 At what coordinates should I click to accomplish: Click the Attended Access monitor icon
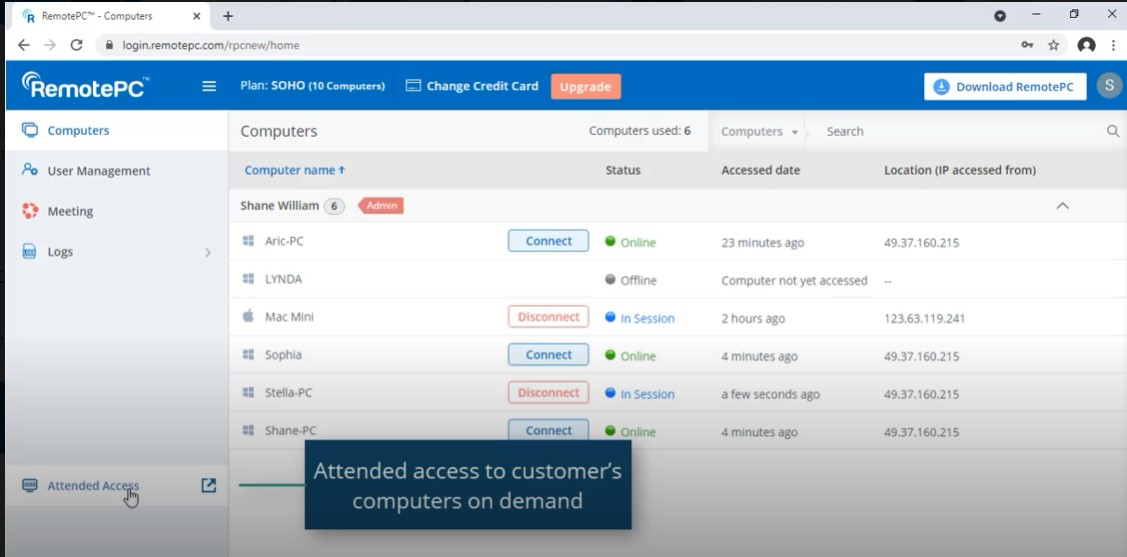tap(29, 485)
